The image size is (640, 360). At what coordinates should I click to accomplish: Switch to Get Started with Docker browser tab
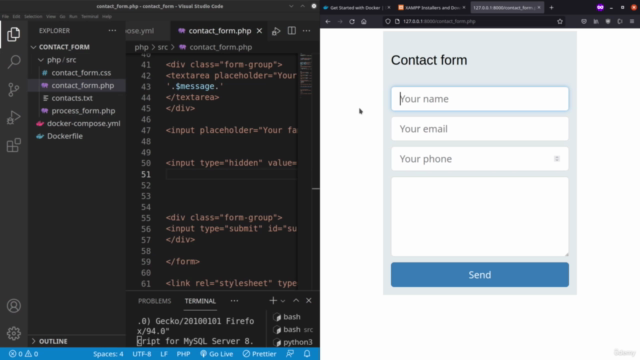(357, 7)
